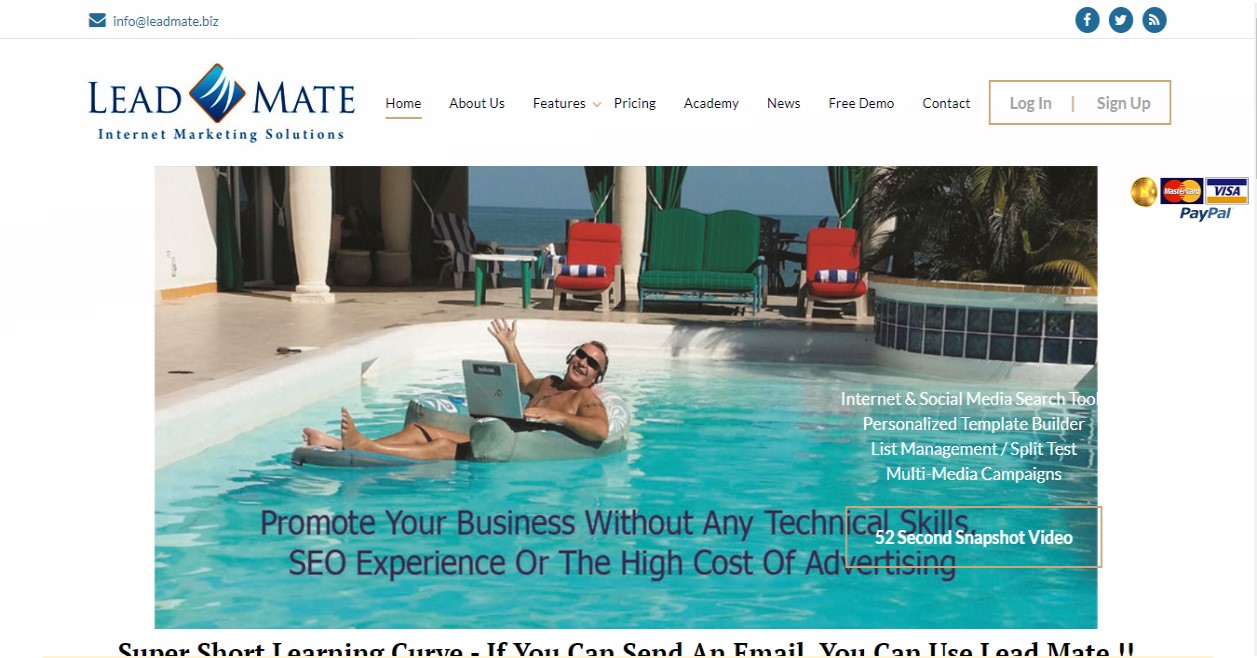The image size is (1257, 658).
Task: Open the Free Demo page
Action: [861, 103]
